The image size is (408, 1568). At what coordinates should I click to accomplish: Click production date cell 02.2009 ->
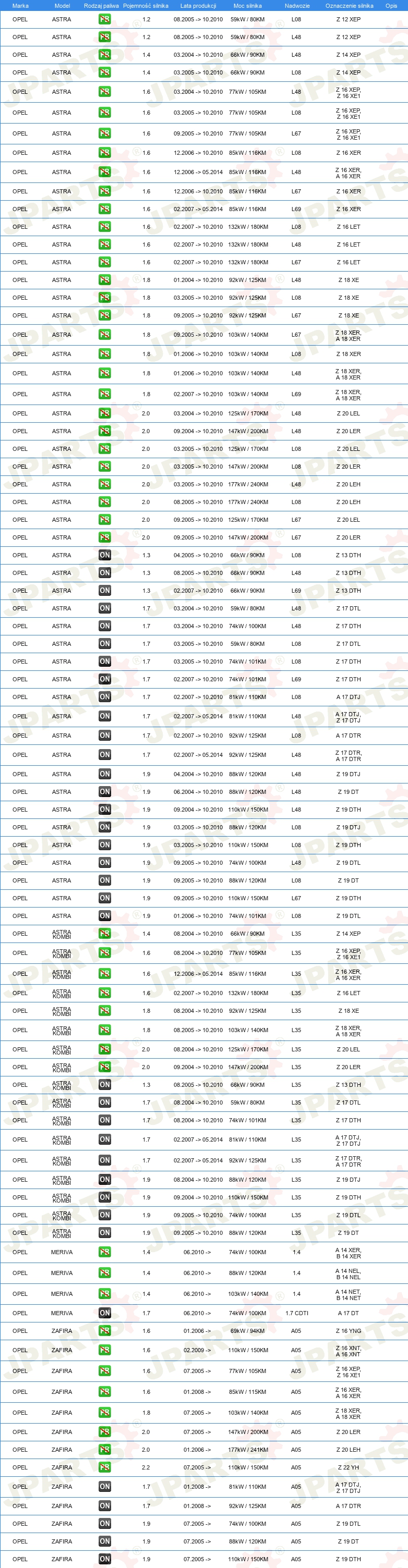197,1350
